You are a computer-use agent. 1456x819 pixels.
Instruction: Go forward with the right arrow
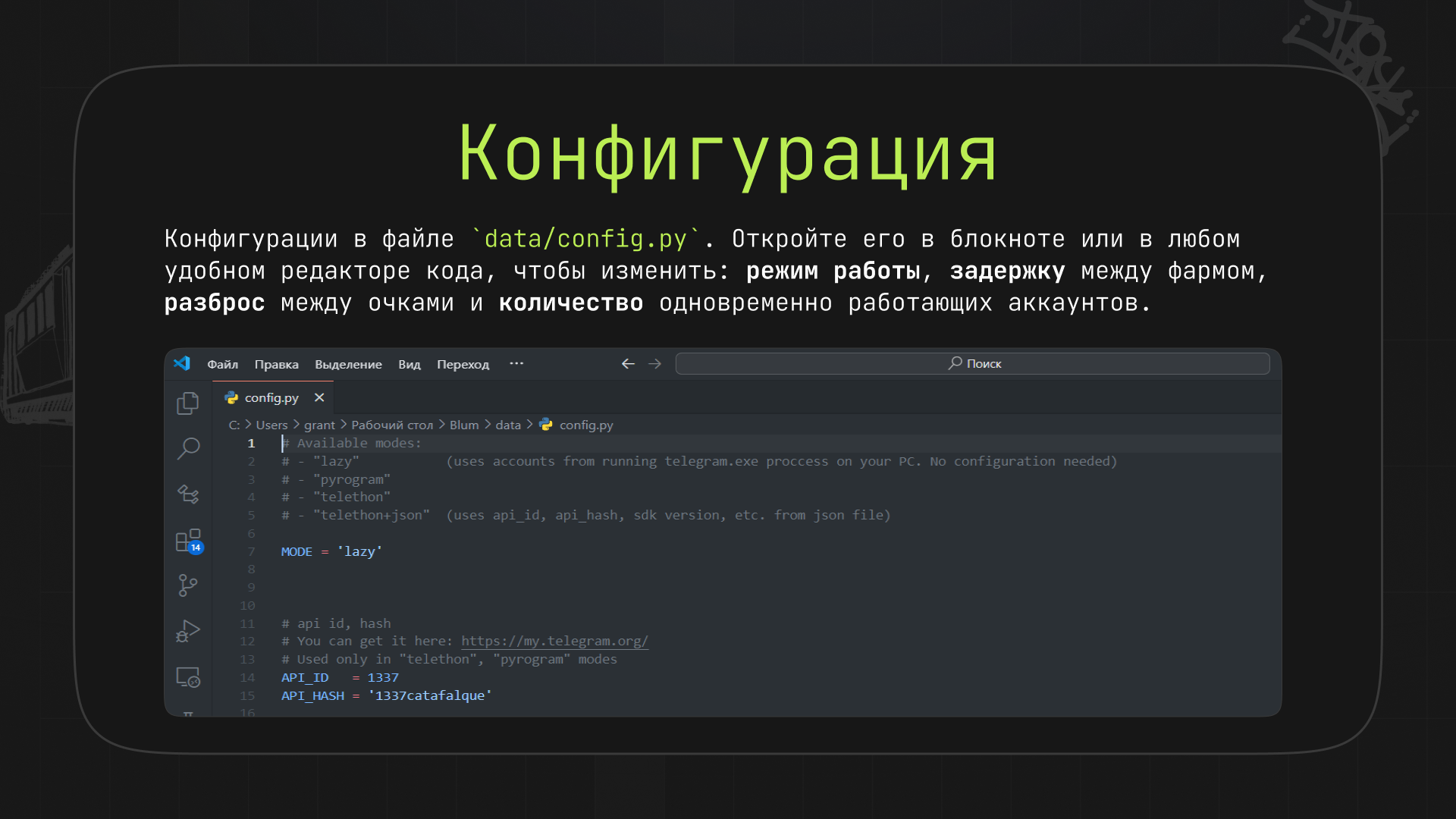654,364
